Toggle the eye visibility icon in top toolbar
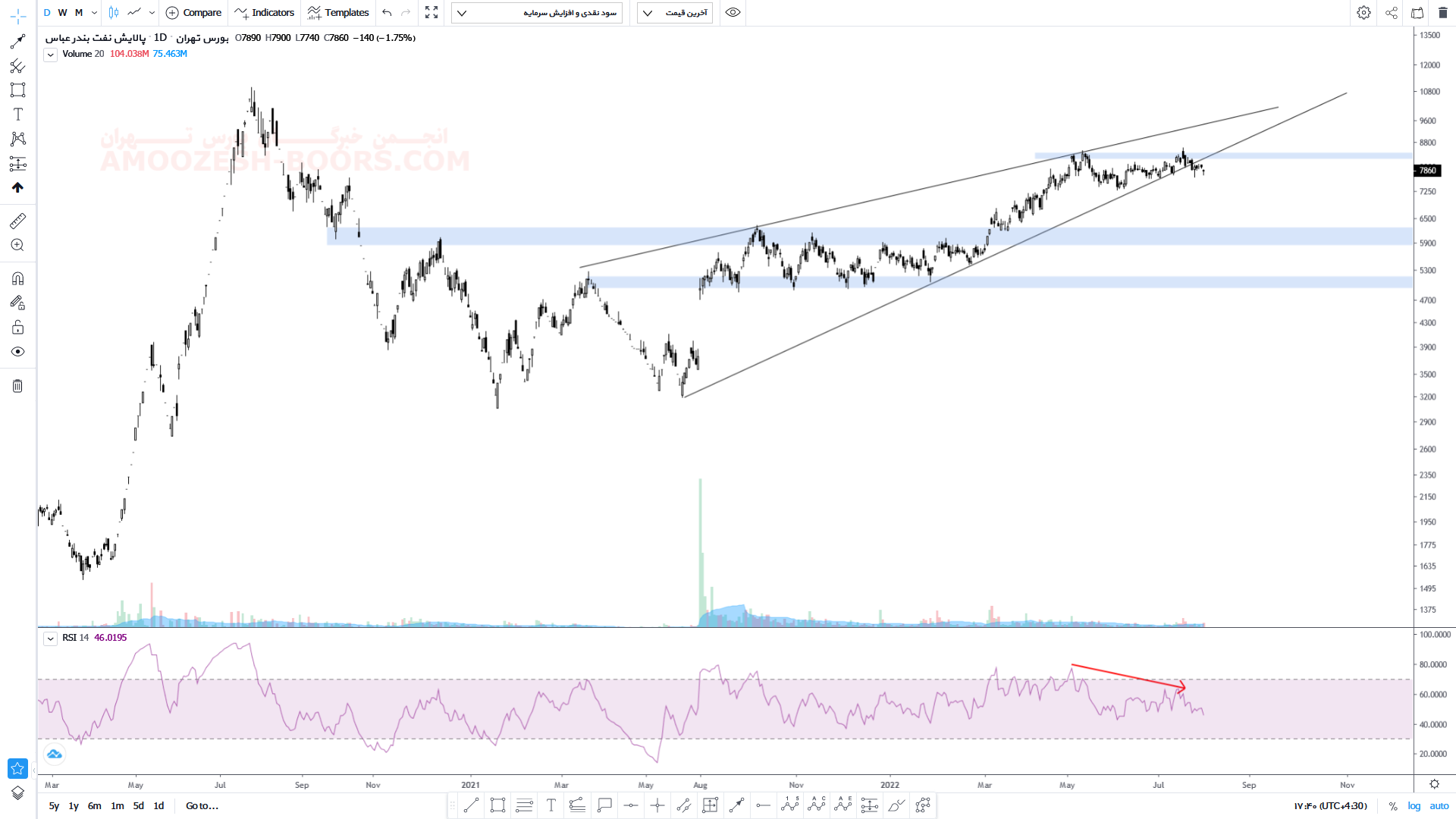Viewport: 1456px width, 819px height. tap(733, 13)
